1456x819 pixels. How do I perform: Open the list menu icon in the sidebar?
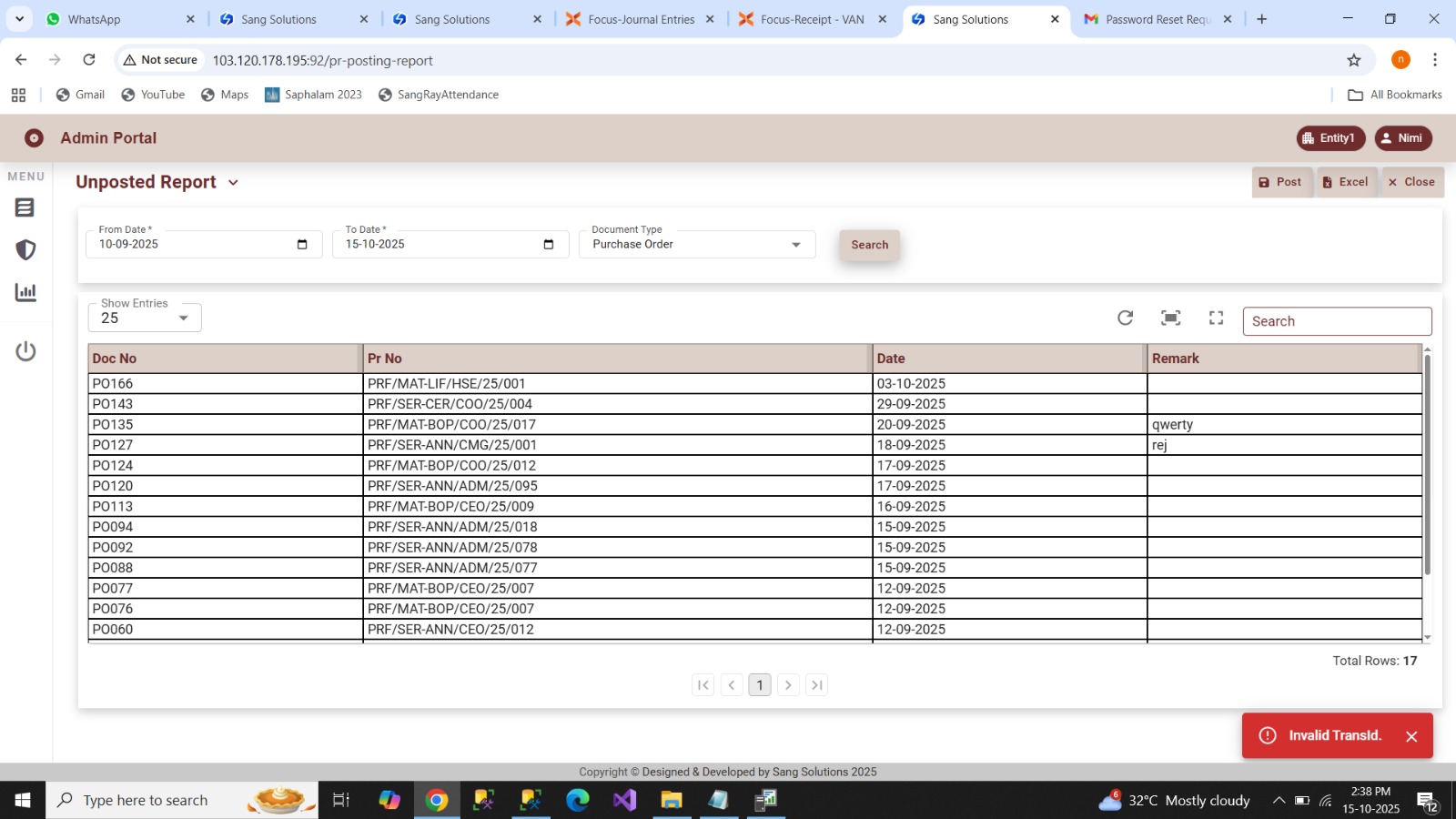click(x=25, y=208)
